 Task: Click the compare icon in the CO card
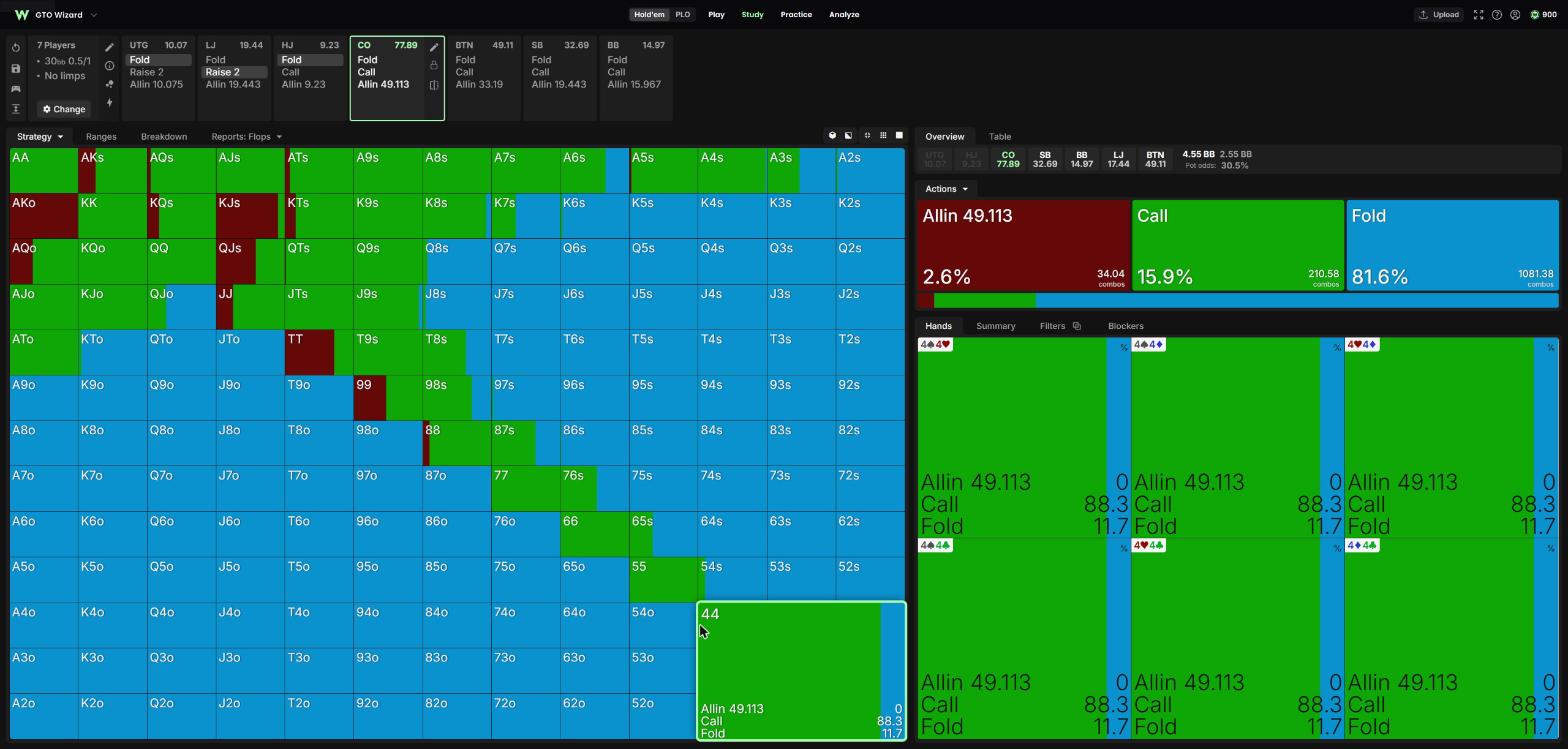(434, 85)
